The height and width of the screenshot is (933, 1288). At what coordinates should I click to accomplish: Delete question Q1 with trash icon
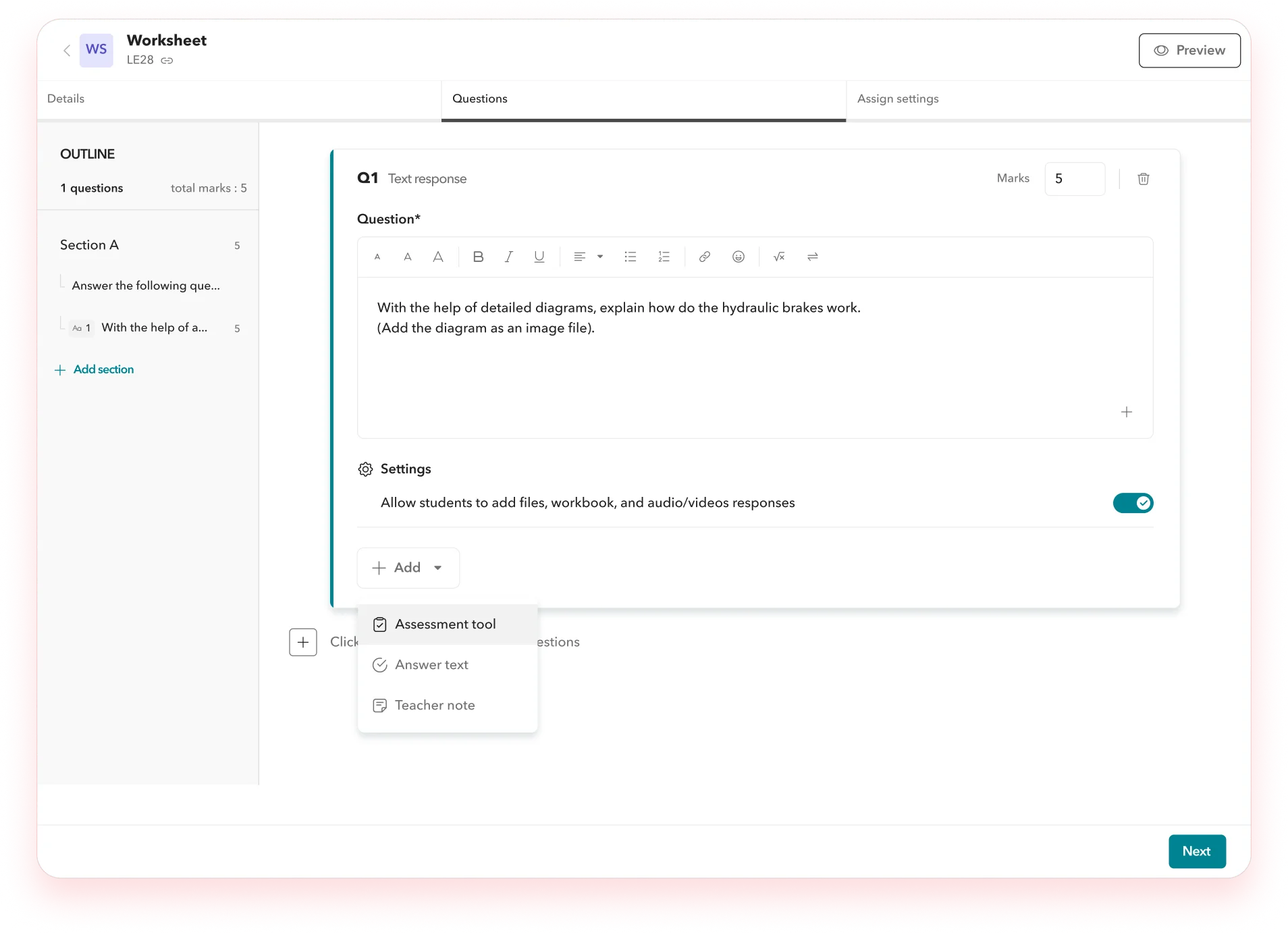1143,179
